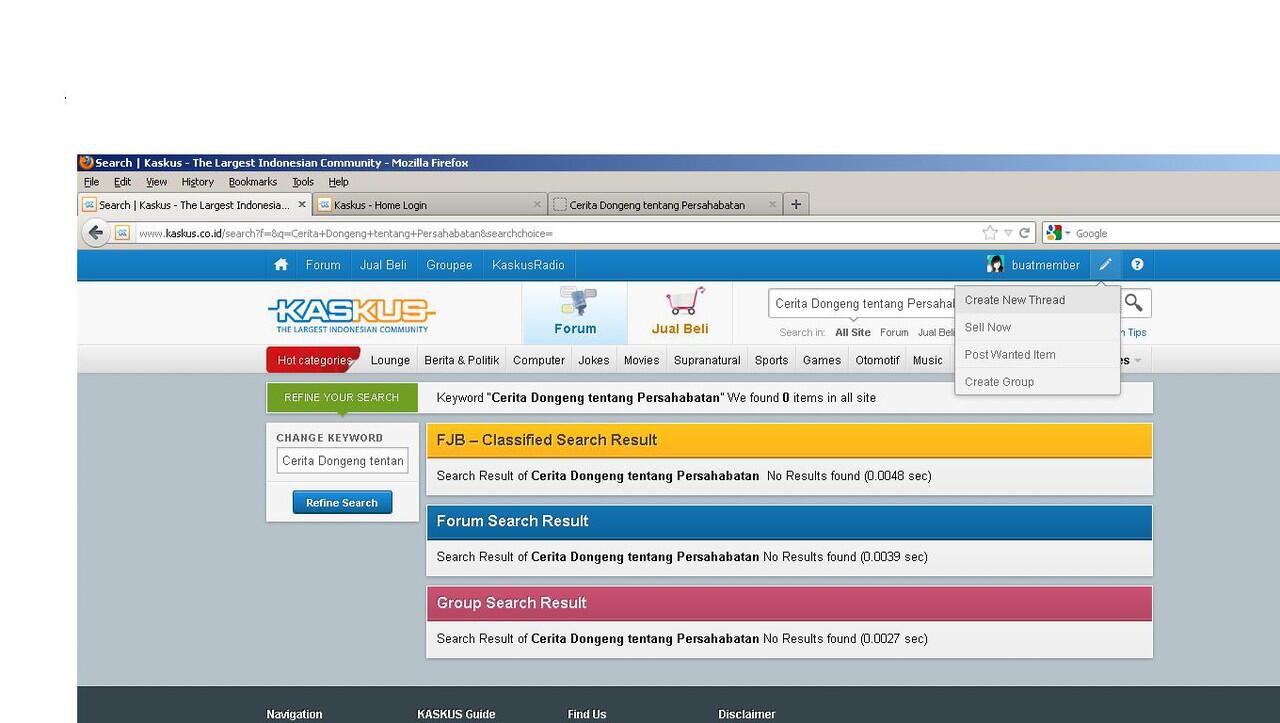1280x723 pixels.
Task: Close the Kaskus Home Login tab
Action: (x=537, y=204)
